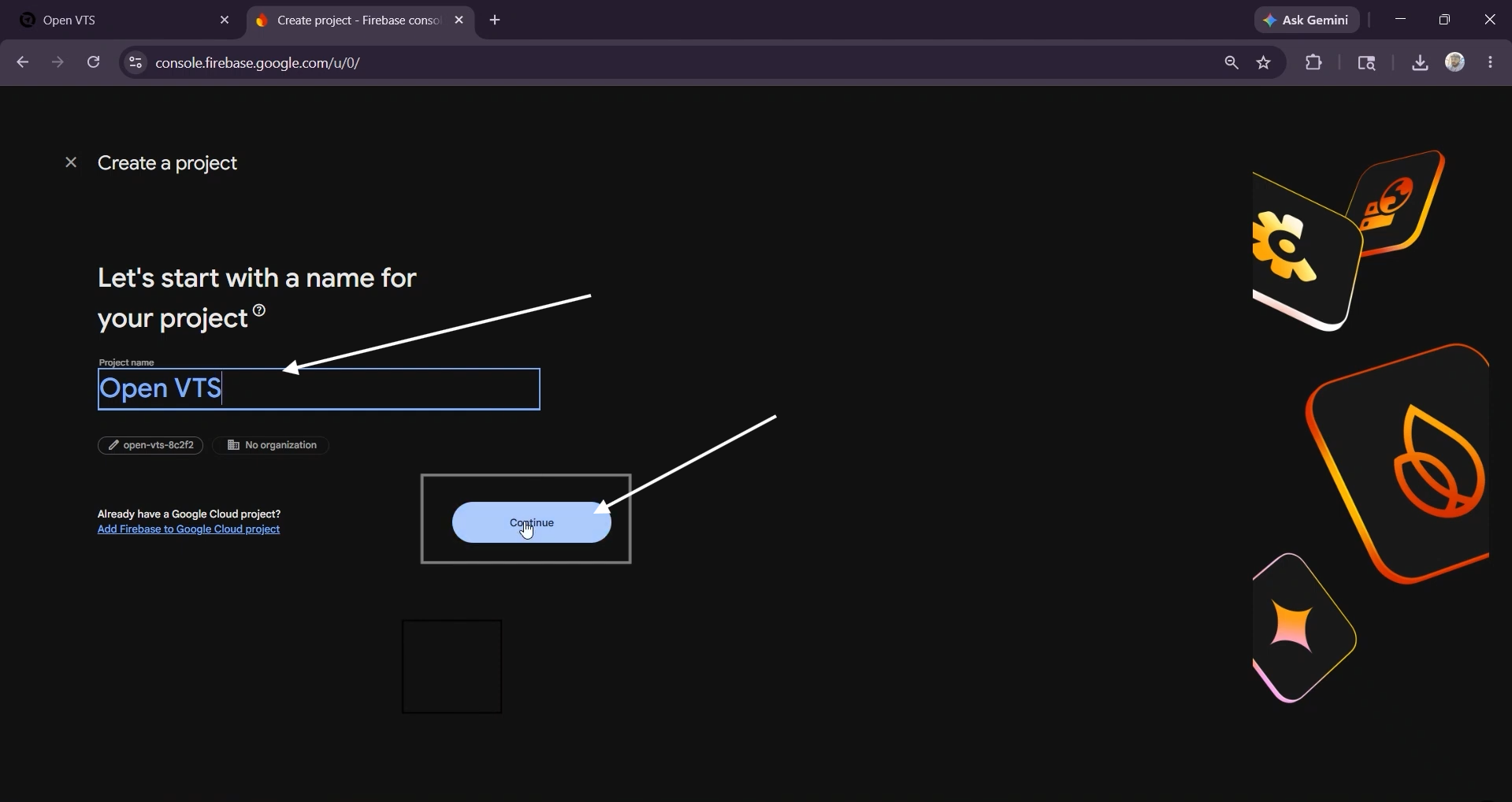Open the zoom magnifier in address bar
This screenshot has height=802, width=1512.
pos(1232,63)
